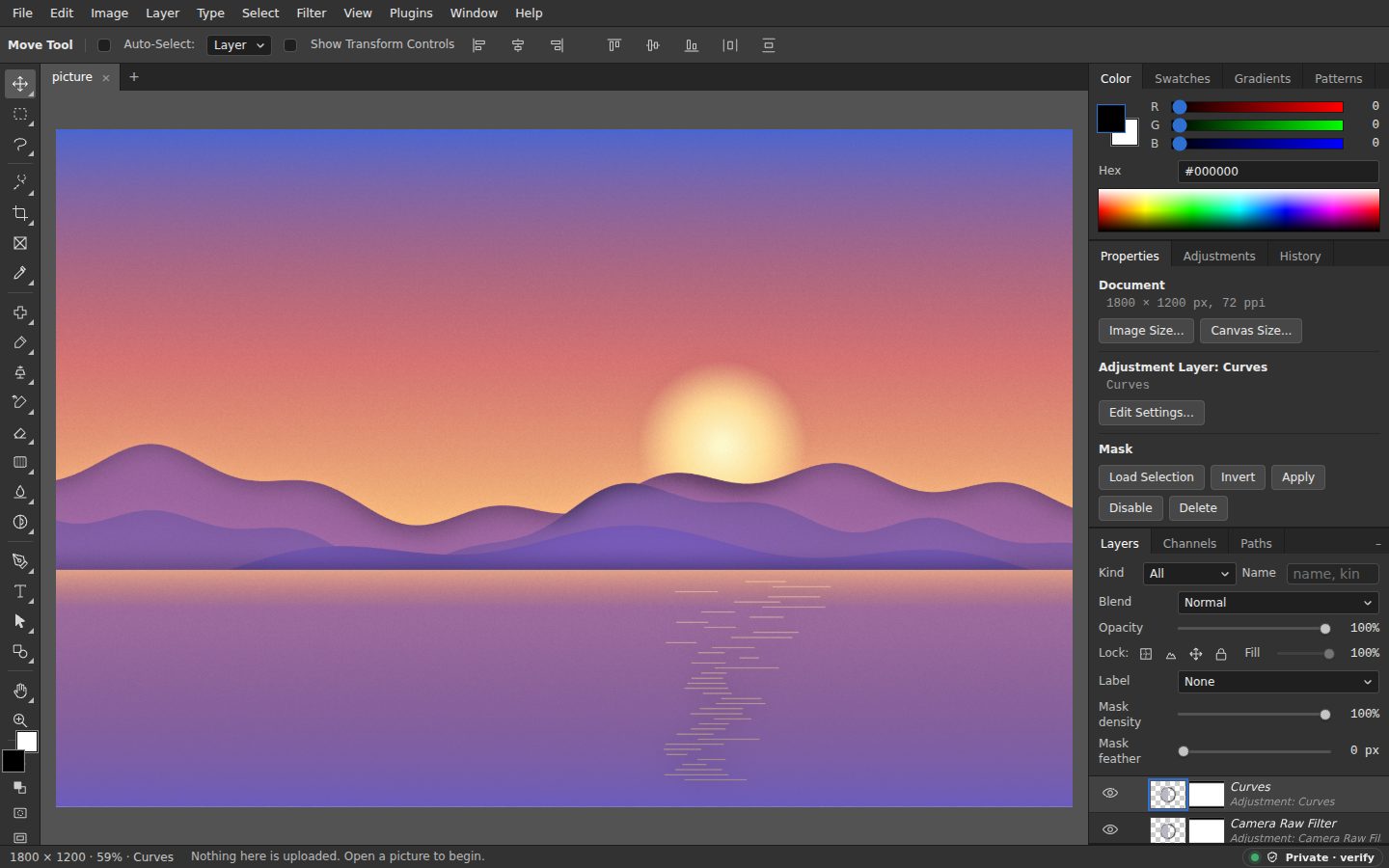Screen dimensions: 1389x868
Task: Select the Hand tool
Action: click(19, 691)
